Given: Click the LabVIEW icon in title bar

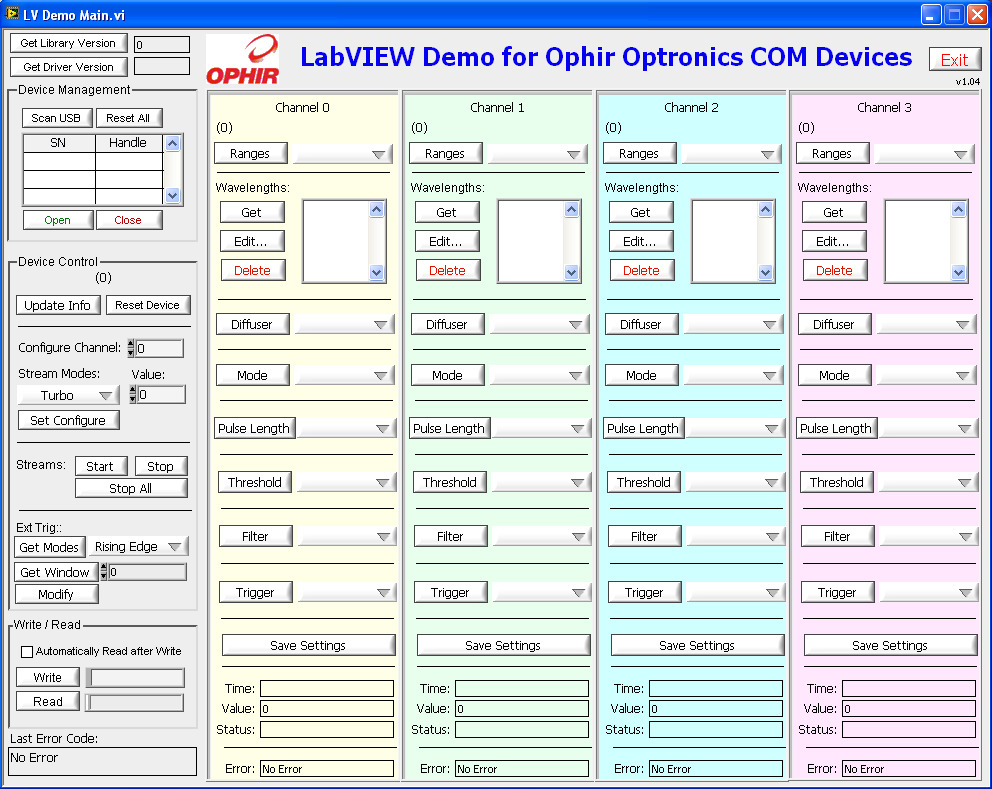Looking at the screenshot, I should (x=11, y=14).
